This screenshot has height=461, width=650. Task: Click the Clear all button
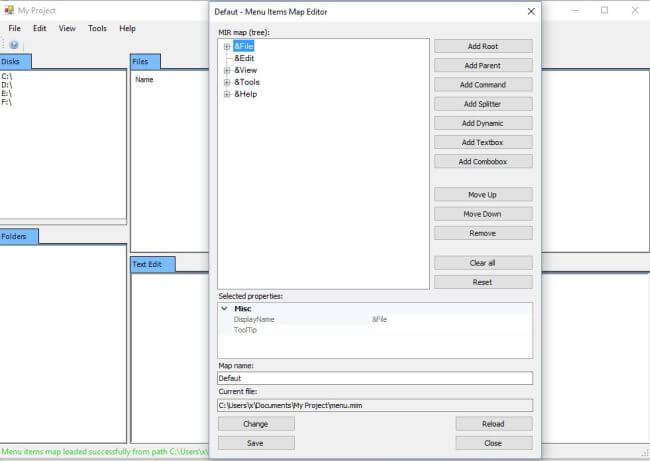(483, 263)
